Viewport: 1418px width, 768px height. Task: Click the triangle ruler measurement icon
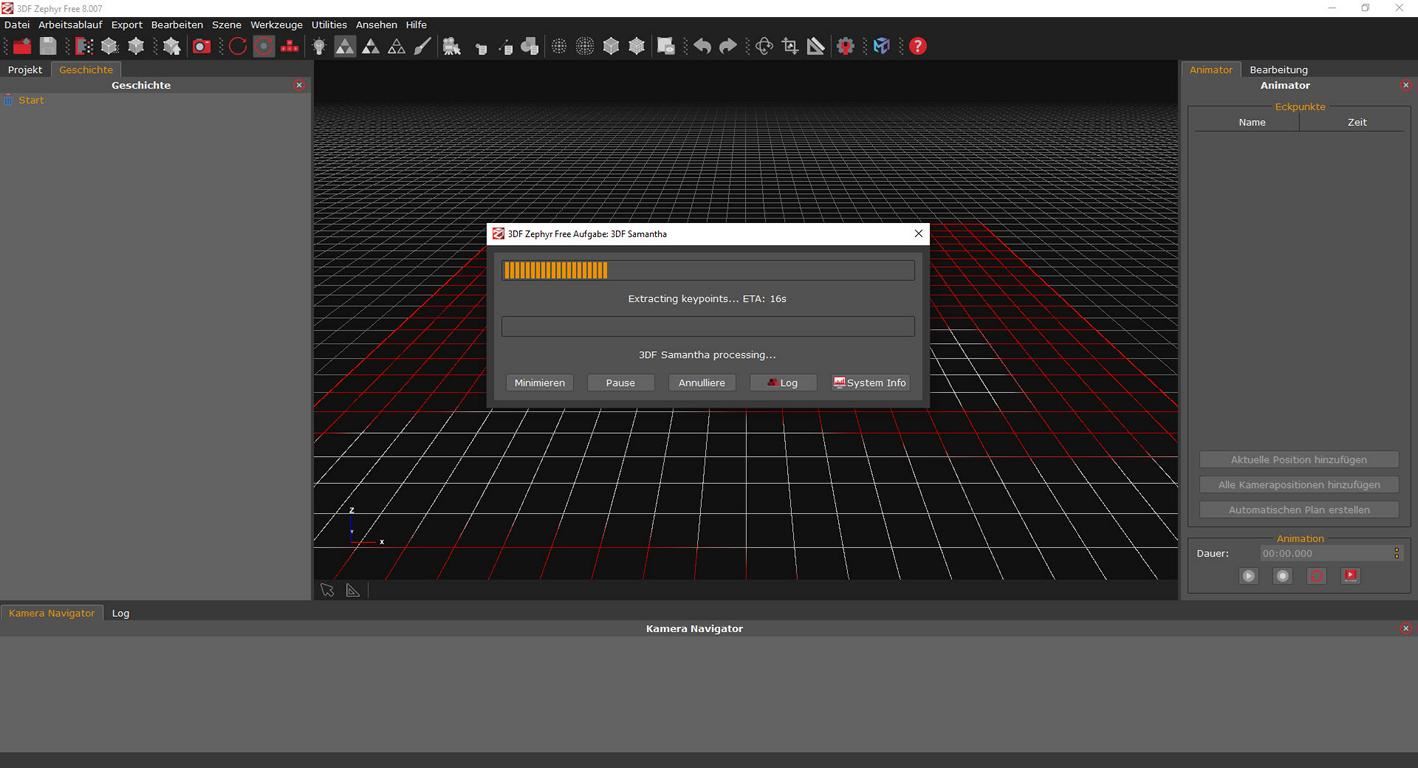click(816, 46)
